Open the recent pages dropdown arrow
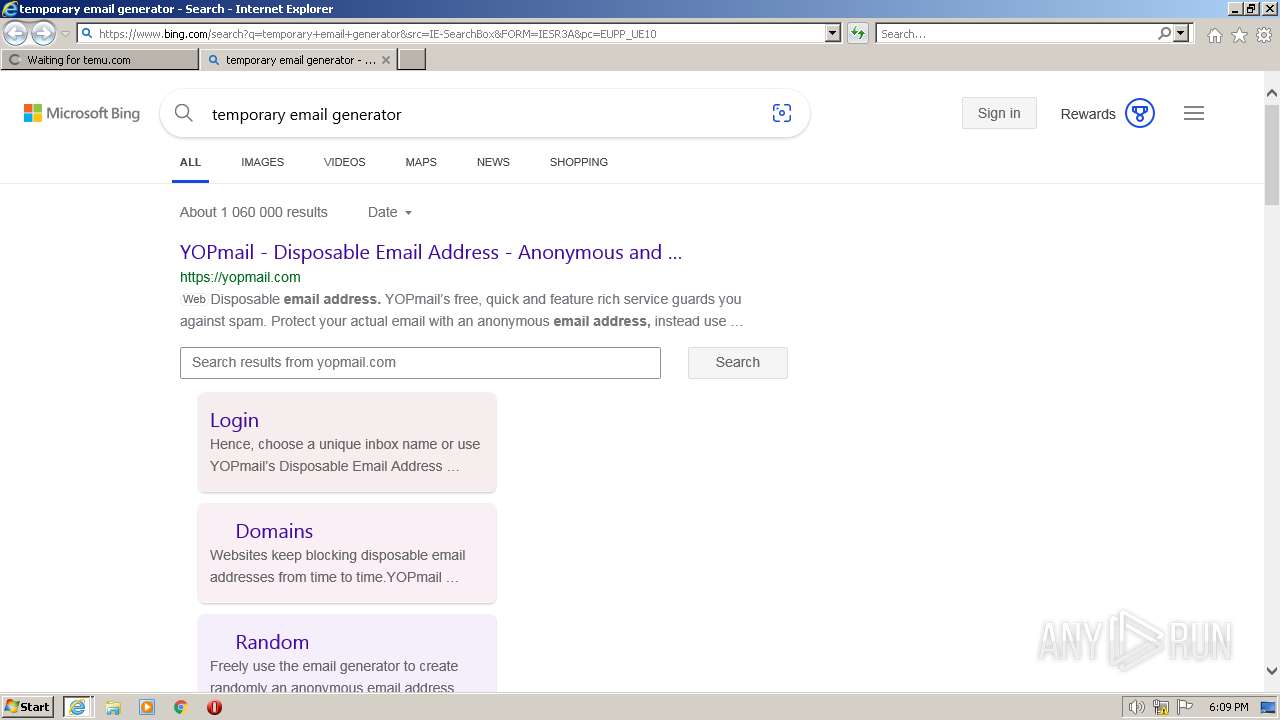Viewport: 1280px width, 720px height. click(65, 34)
